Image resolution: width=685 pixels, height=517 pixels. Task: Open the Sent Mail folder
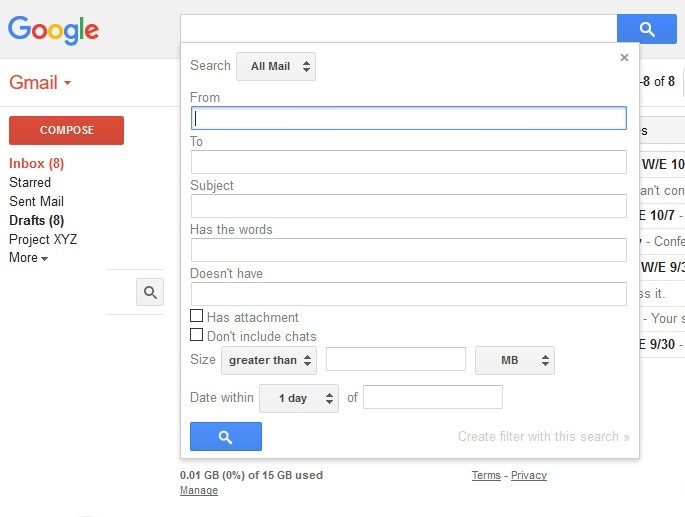click(x=36, y=201)
